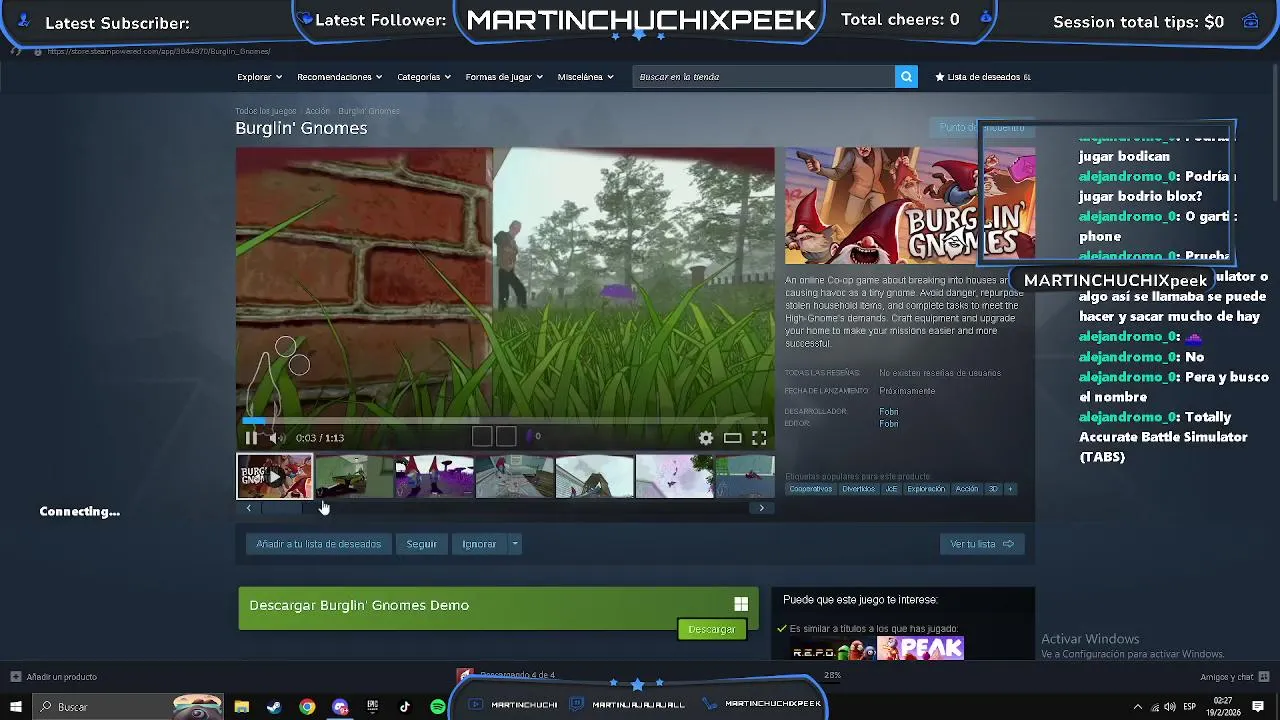This screenshot has height=720, width=1280.
Task: Expand the Formas de jugar menu
Action: (x=504, y=77)
